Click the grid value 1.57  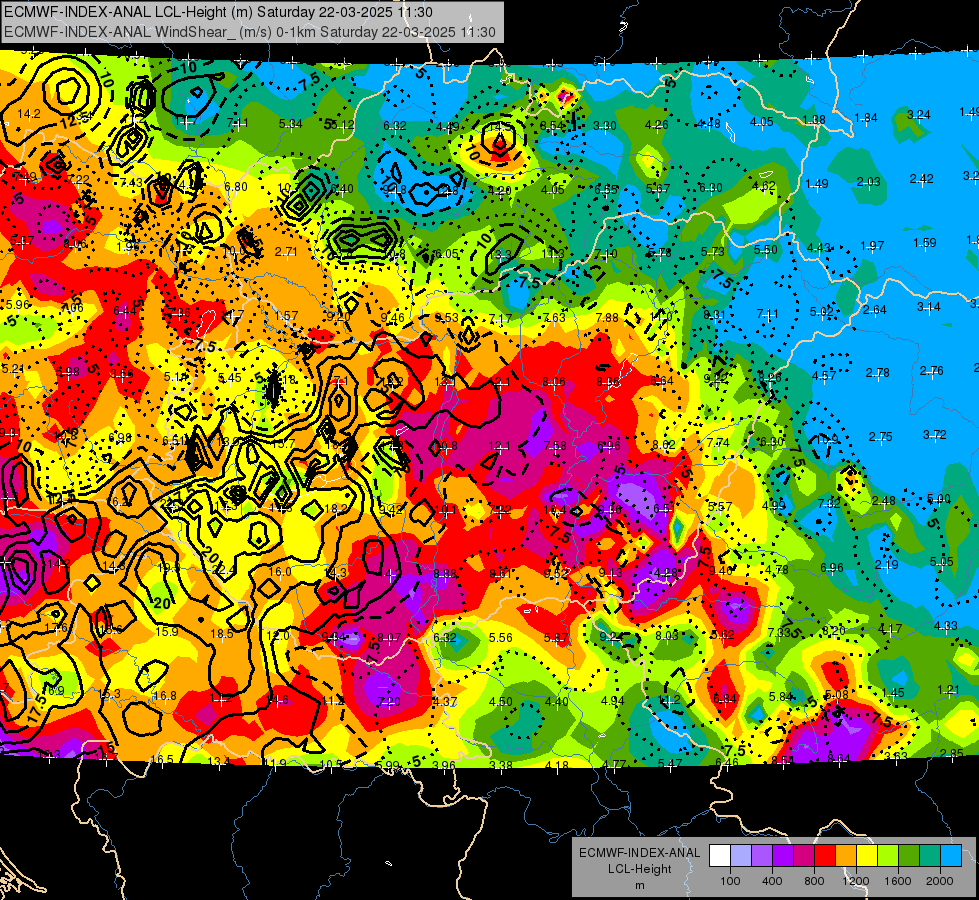coord(287,315)
